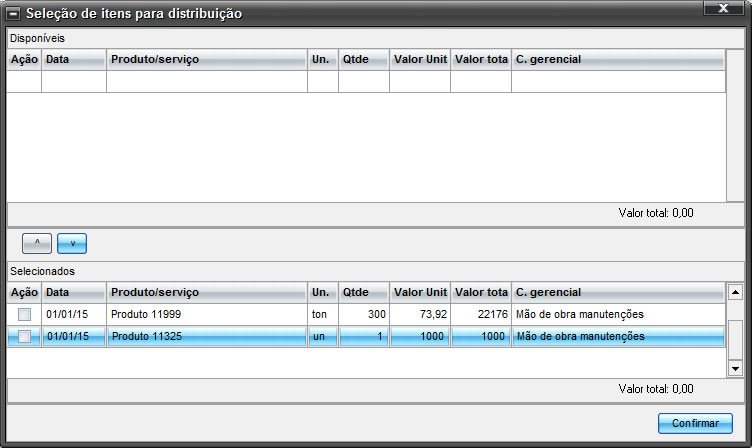This screenshot has width=752, height=448.
Task: Click the Selecionados scrollbar up arrow
Action: click(735, 292)
